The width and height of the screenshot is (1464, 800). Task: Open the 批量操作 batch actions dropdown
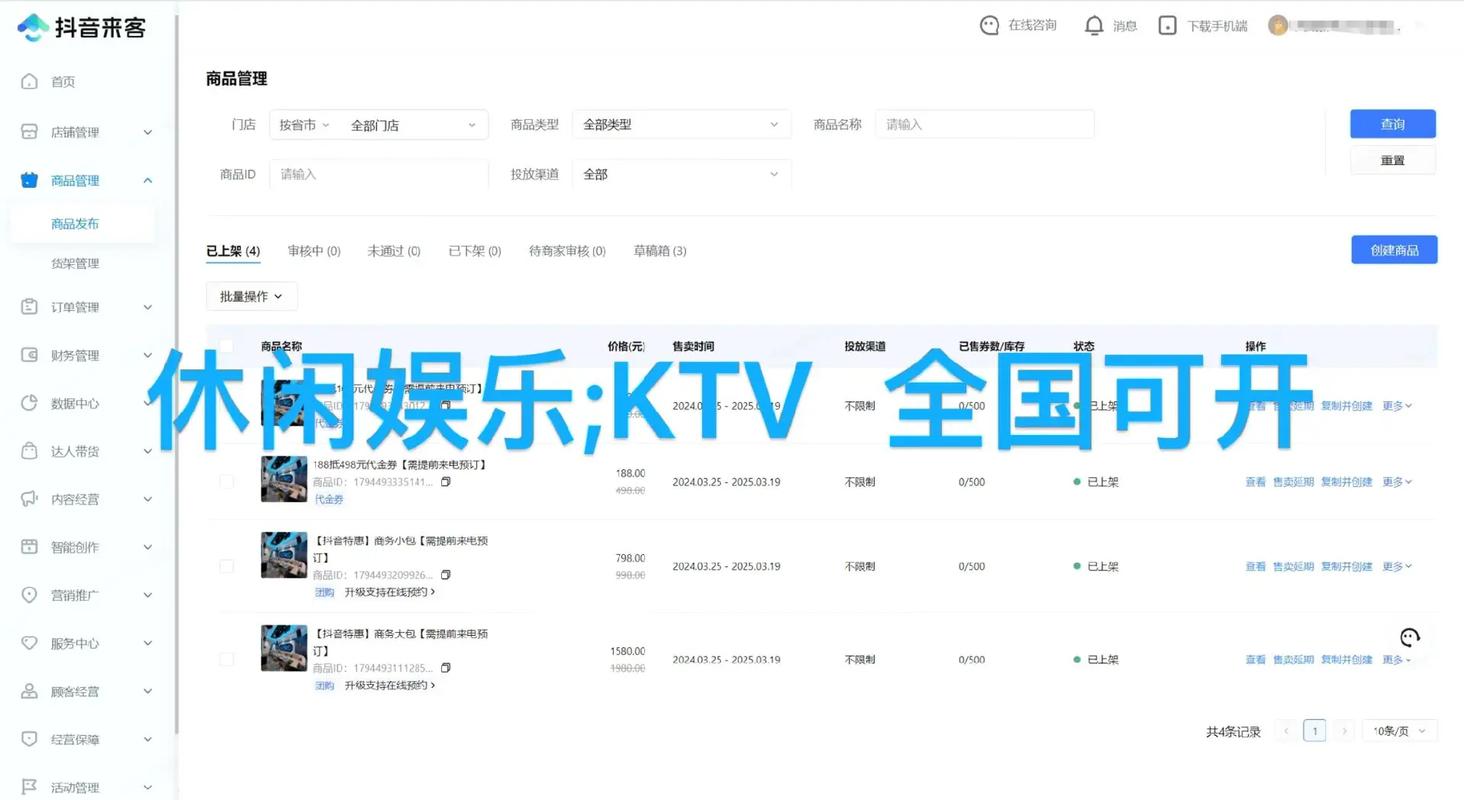pyautogui.click(x=251, y=296)
